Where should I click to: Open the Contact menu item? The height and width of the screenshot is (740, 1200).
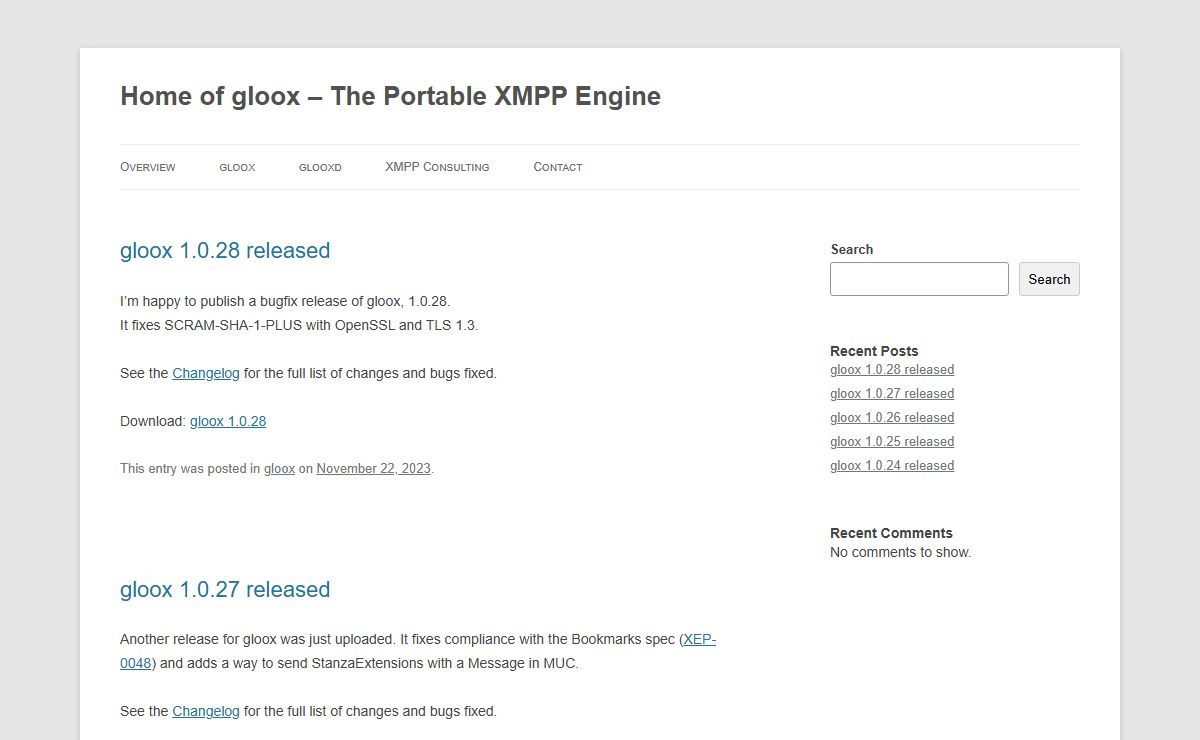point(558,167)
